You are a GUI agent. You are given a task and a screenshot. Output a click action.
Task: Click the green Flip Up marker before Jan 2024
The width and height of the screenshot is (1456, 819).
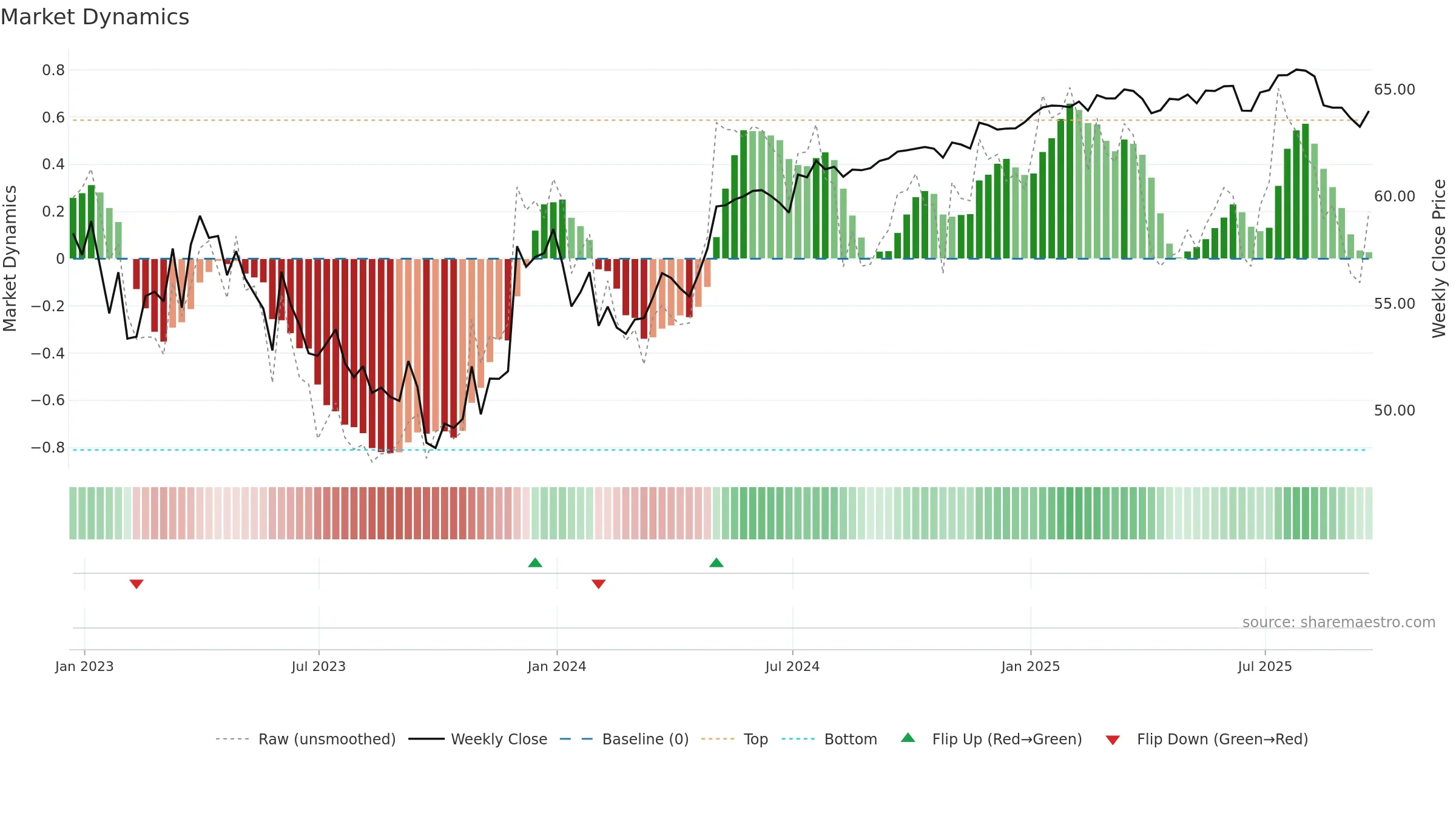click(x=535, y=562)
